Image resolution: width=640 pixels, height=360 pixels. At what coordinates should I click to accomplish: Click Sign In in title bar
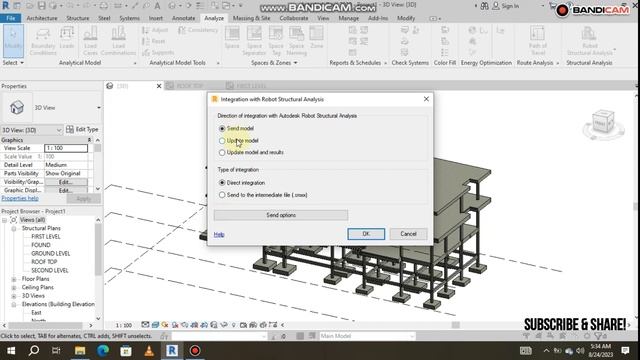505,6
